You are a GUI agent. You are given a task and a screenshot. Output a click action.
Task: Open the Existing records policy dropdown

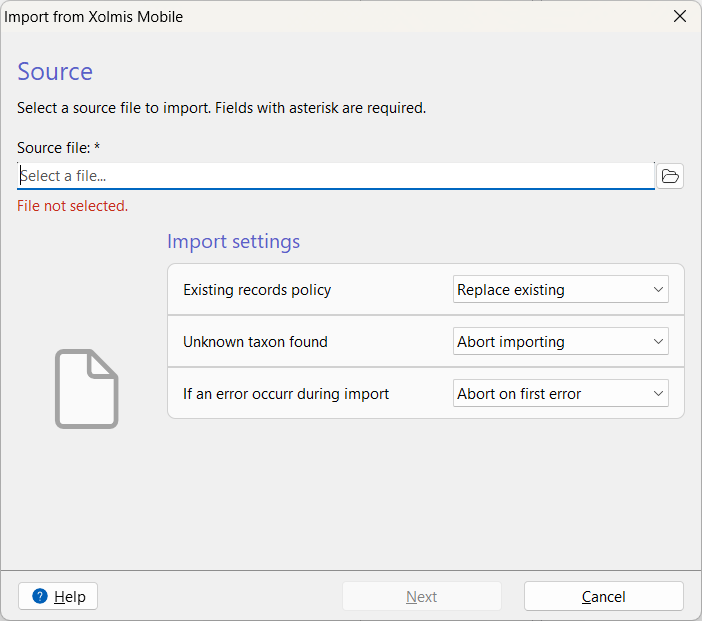click(561, 290)
